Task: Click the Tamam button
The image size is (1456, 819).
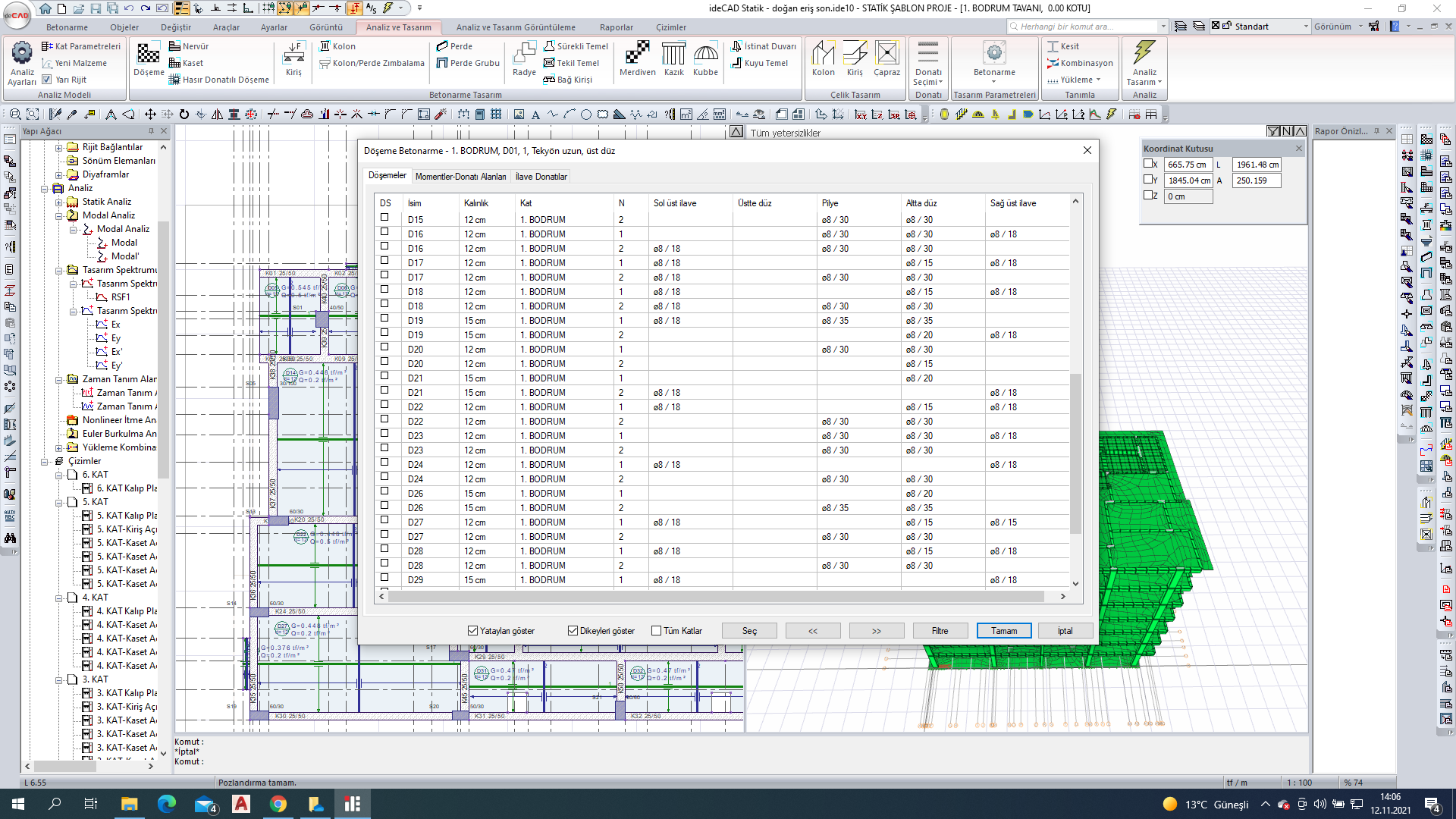Action: point(1004,631)
